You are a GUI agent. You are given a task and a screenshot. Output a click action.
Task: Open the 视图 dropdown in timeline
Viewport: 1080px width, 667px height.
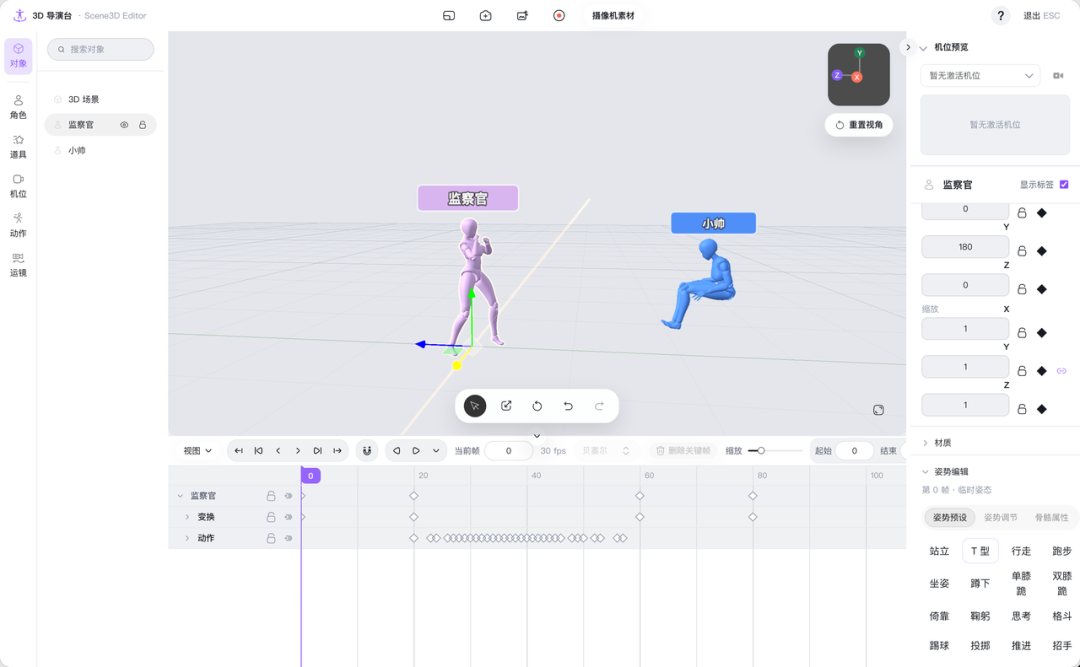pos(197,451)
